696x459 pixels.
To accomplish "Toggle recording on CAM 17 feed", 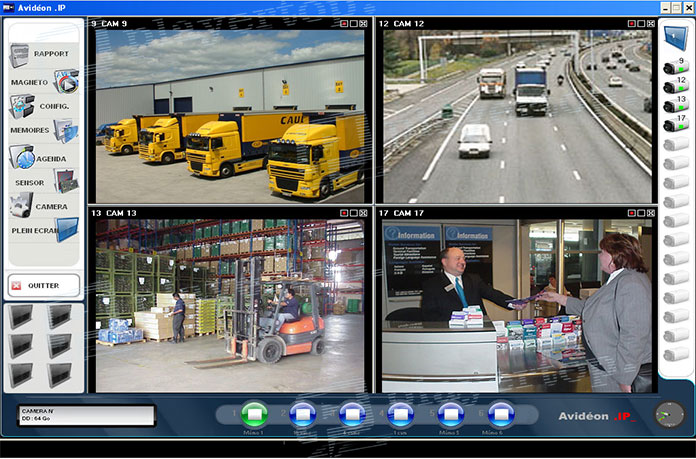I will [x=631, y=213].
